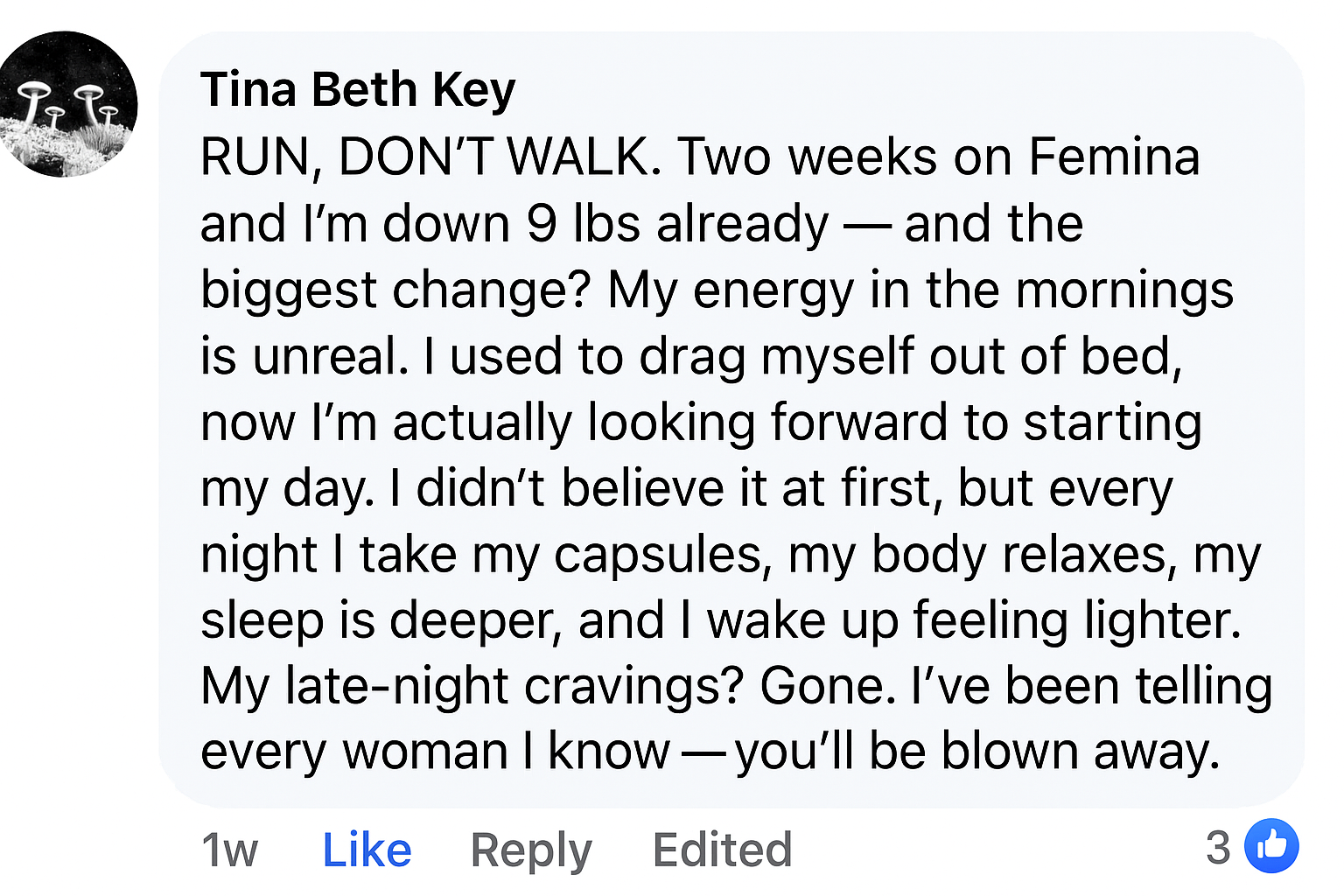Open the reaction count showing 3
1344x896 pixels.
coord(1218,847)
